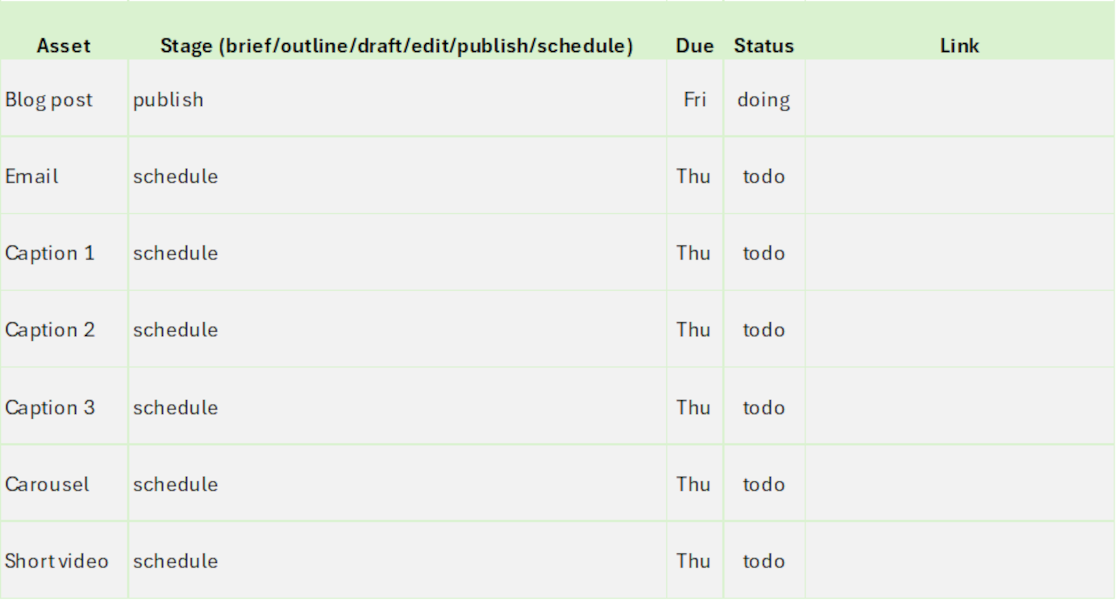Click the todo status for Carousel
Viewport: 1116px width, 600px height.
(x=764, y=483)
